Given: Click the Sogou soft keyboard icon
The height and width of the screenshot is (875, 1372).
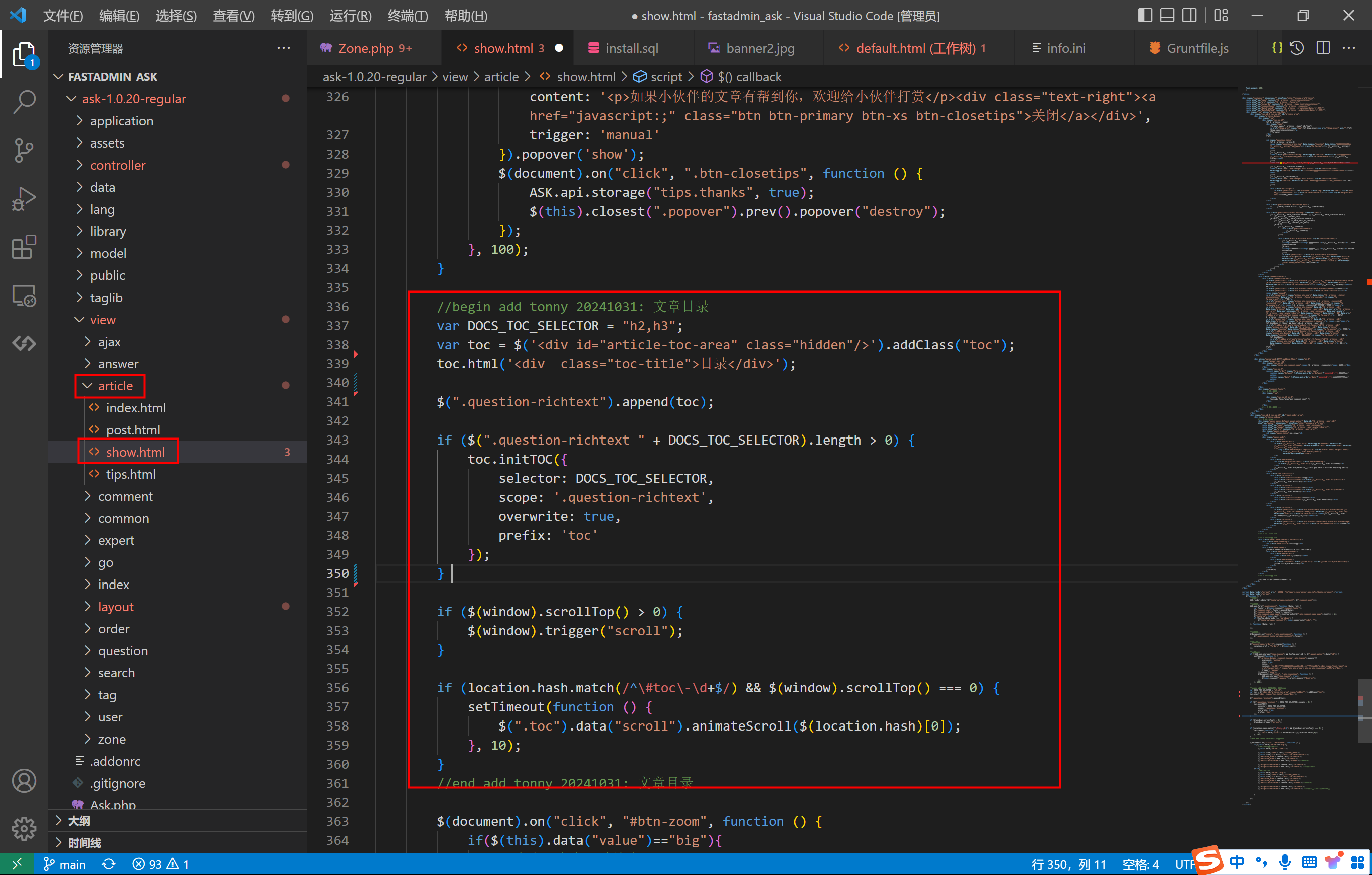Looking at the screenshot, I should pyautogui.click(x=1309, y=863).
